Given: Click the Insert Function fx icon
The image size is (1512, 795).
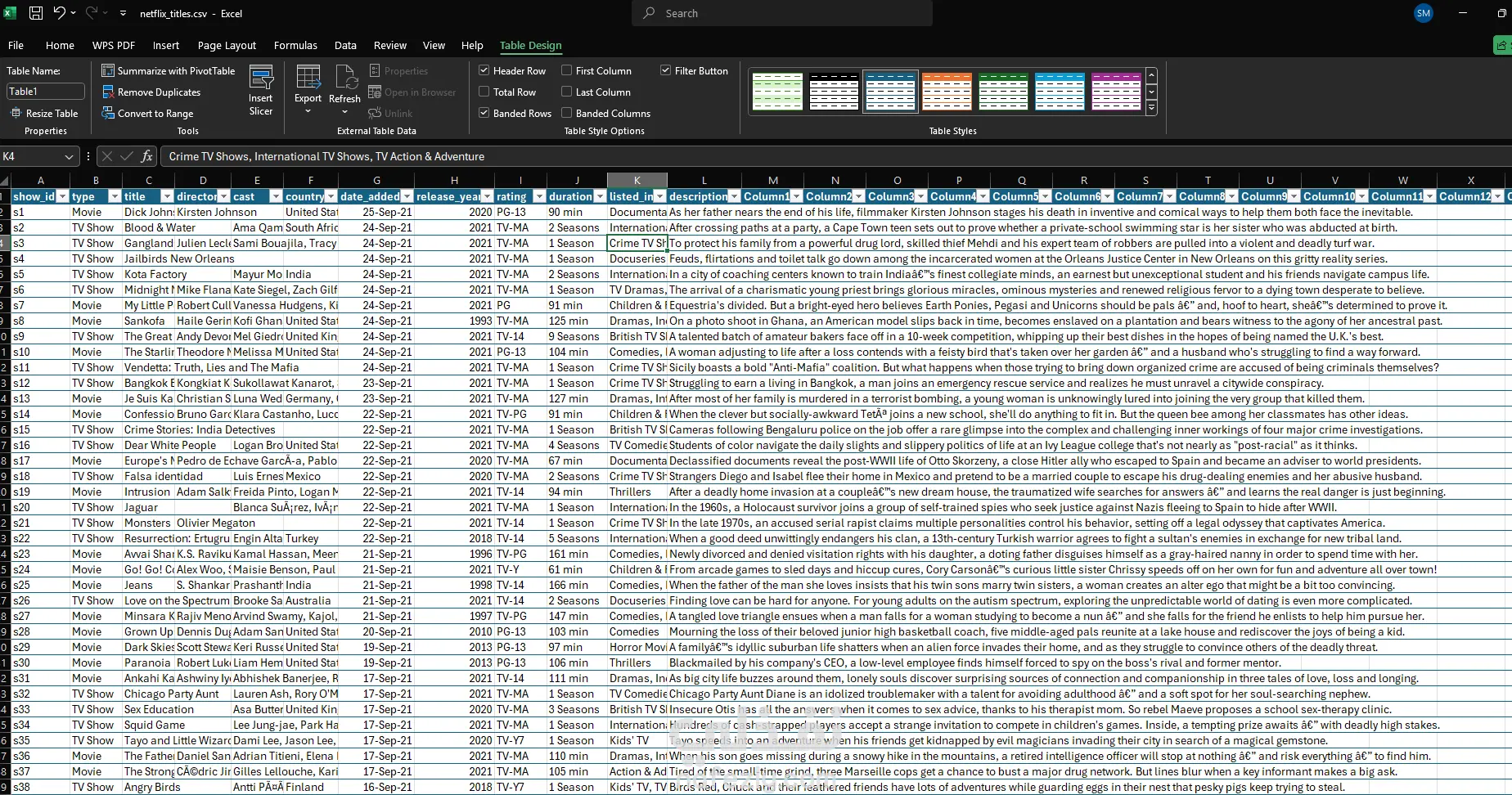Looking at the screenshot, I should pyautogui.click(x=147, y=156).
